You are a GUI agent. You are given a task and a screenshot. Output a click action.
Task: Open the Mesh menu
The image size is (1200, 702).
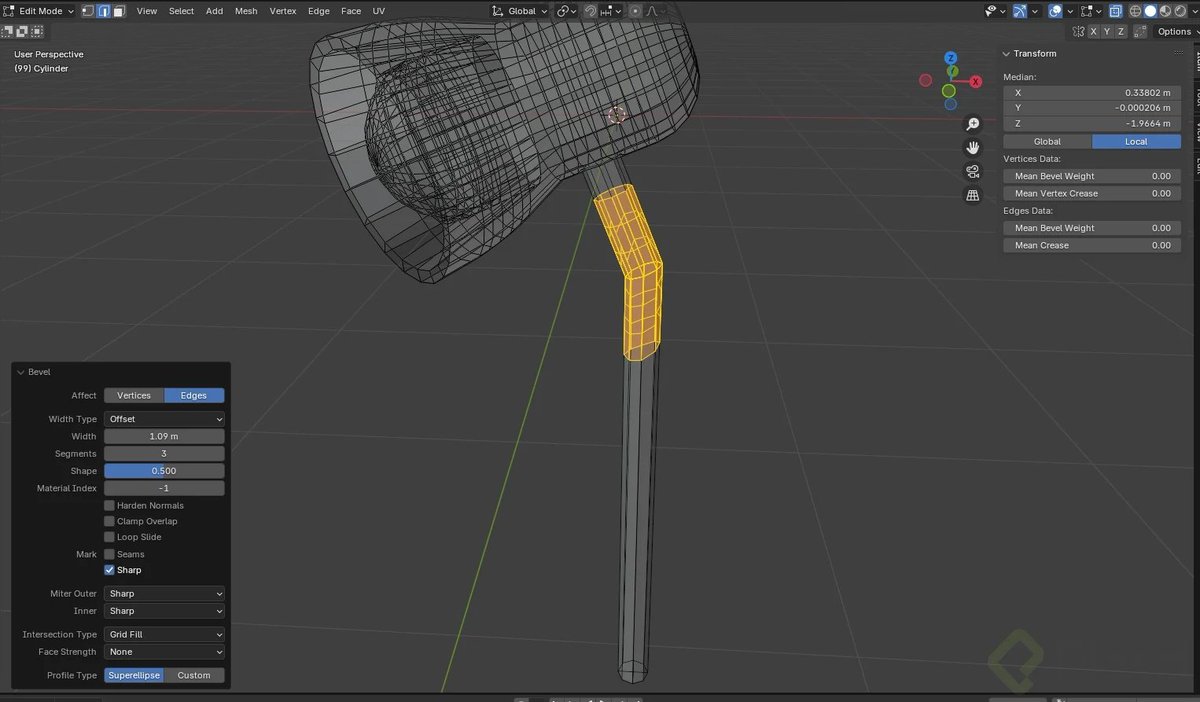click(246, 11)
